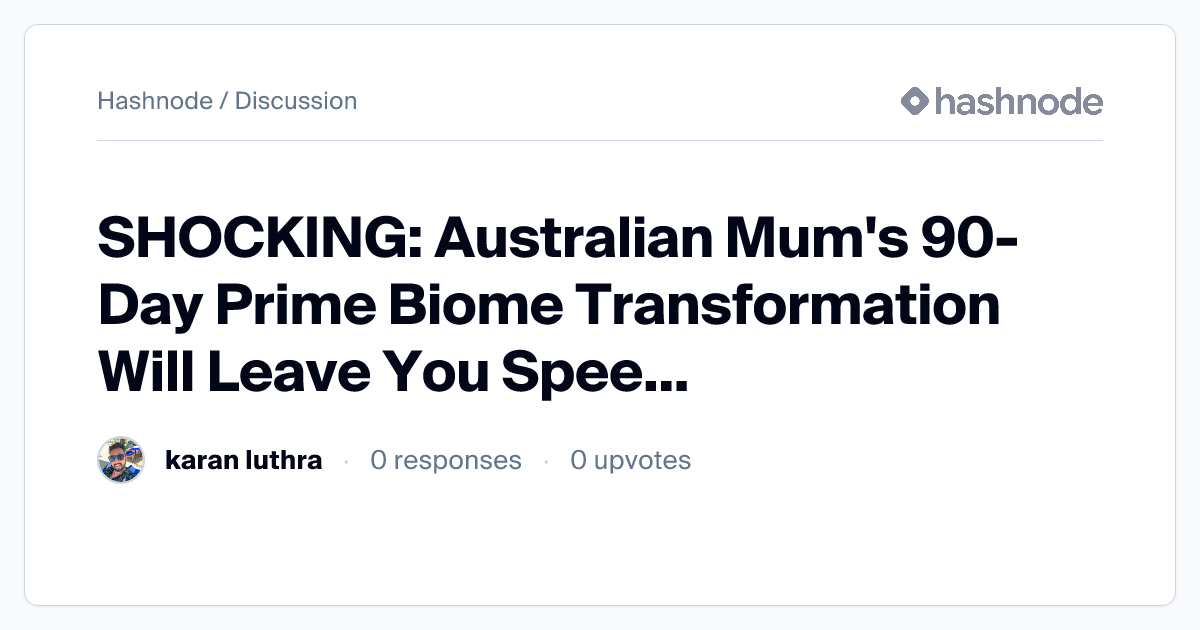
Task: Open the "Day Prime Biome Transformation" title line
Action: pos(548,306)
